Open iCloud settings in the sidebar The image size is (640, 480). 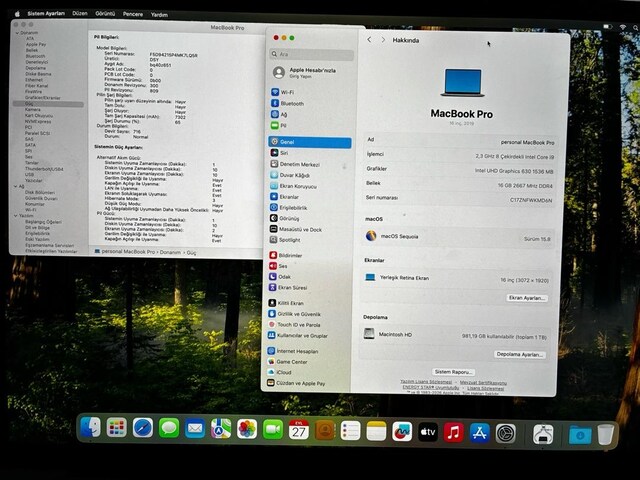point(280,372)
